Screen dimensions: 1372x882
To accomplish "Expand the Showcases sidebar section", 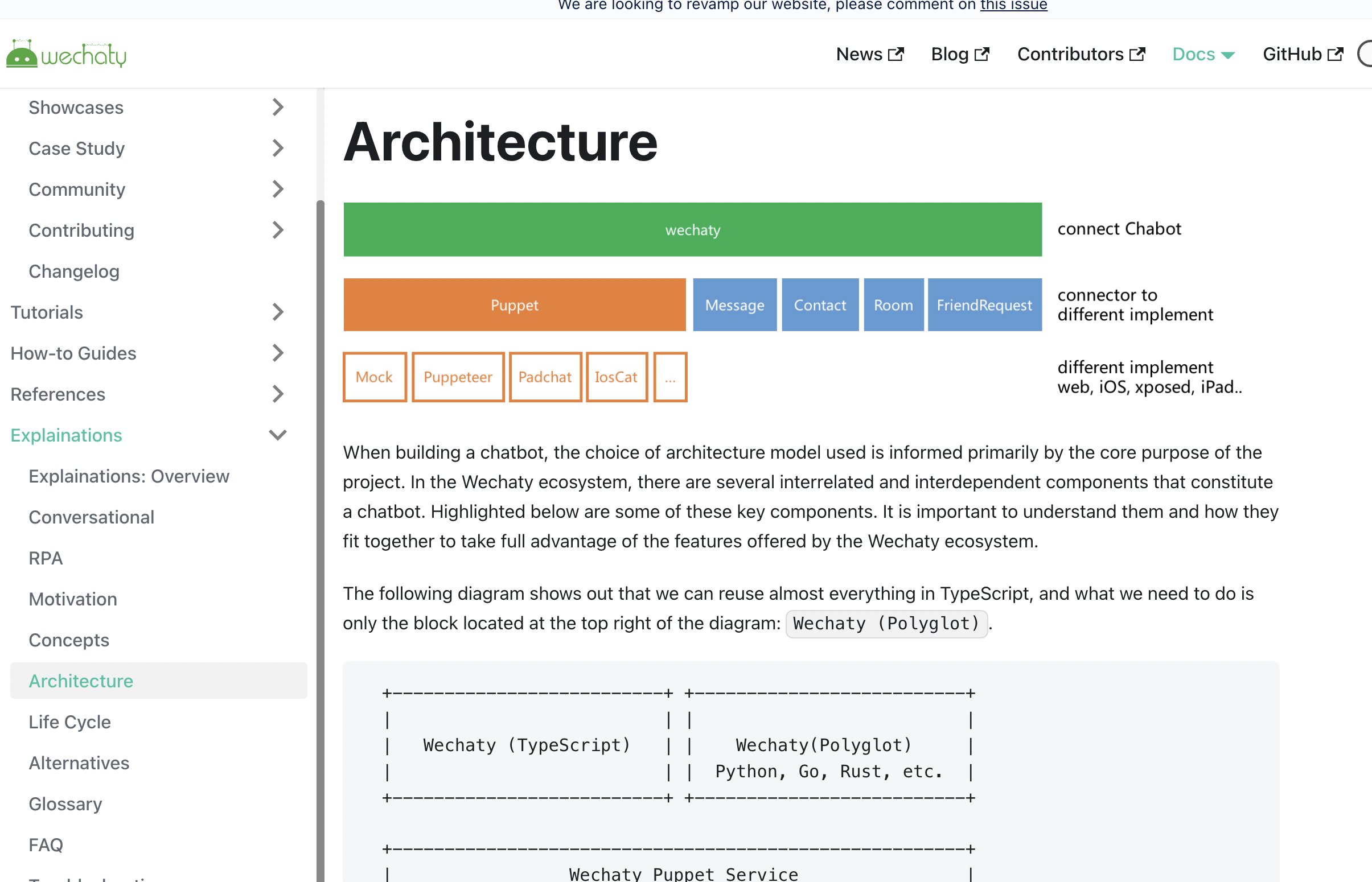I will 278,107.
